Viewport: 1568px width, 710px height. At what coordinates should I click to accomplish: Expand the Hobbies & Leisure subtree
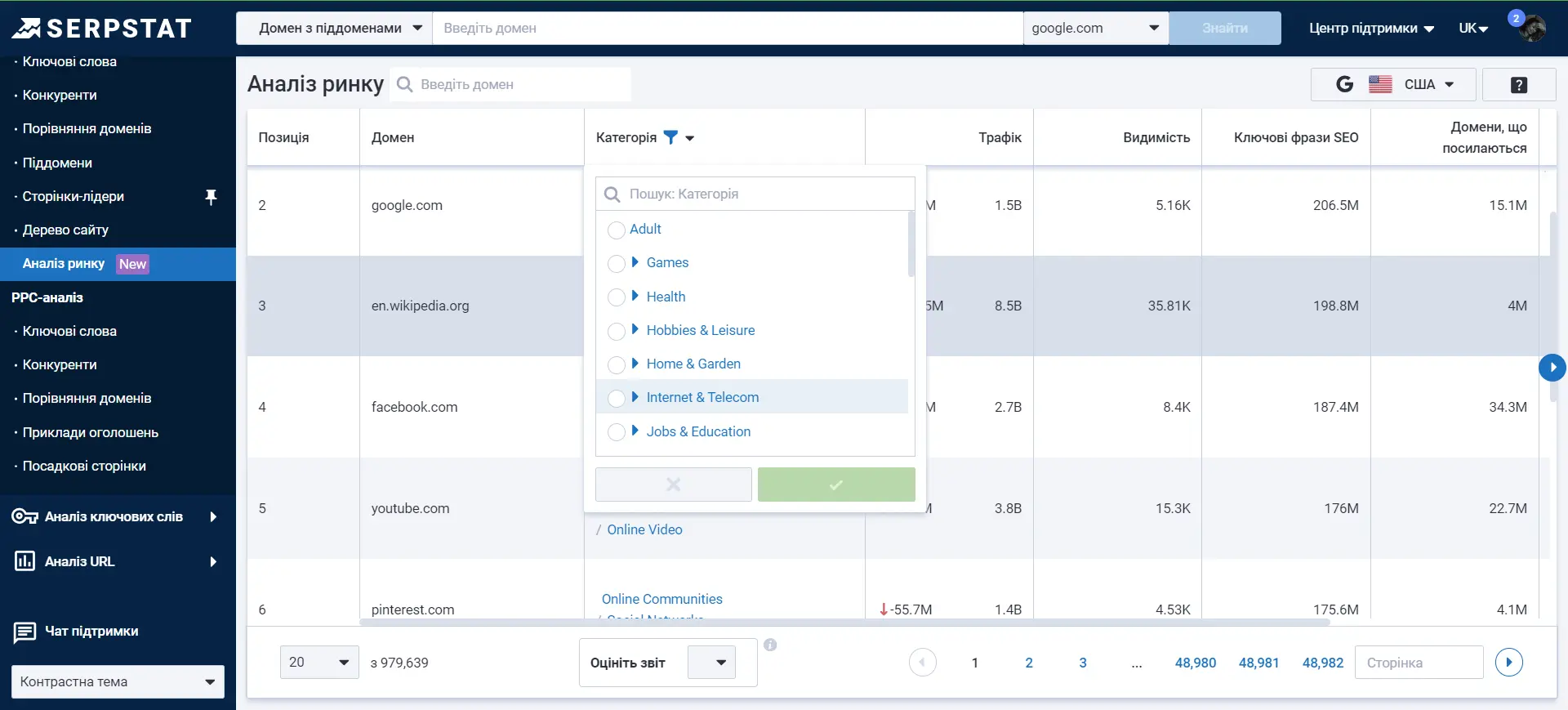(635, 329)
